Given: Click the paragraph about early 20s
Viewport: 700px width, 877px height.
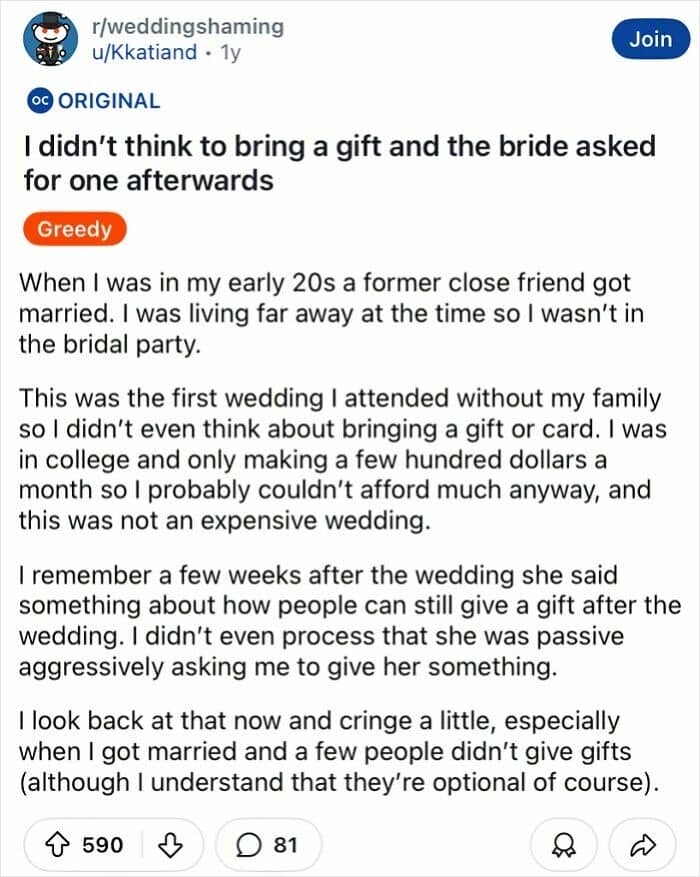Looking at the screenshot, I should pos(331,314).
